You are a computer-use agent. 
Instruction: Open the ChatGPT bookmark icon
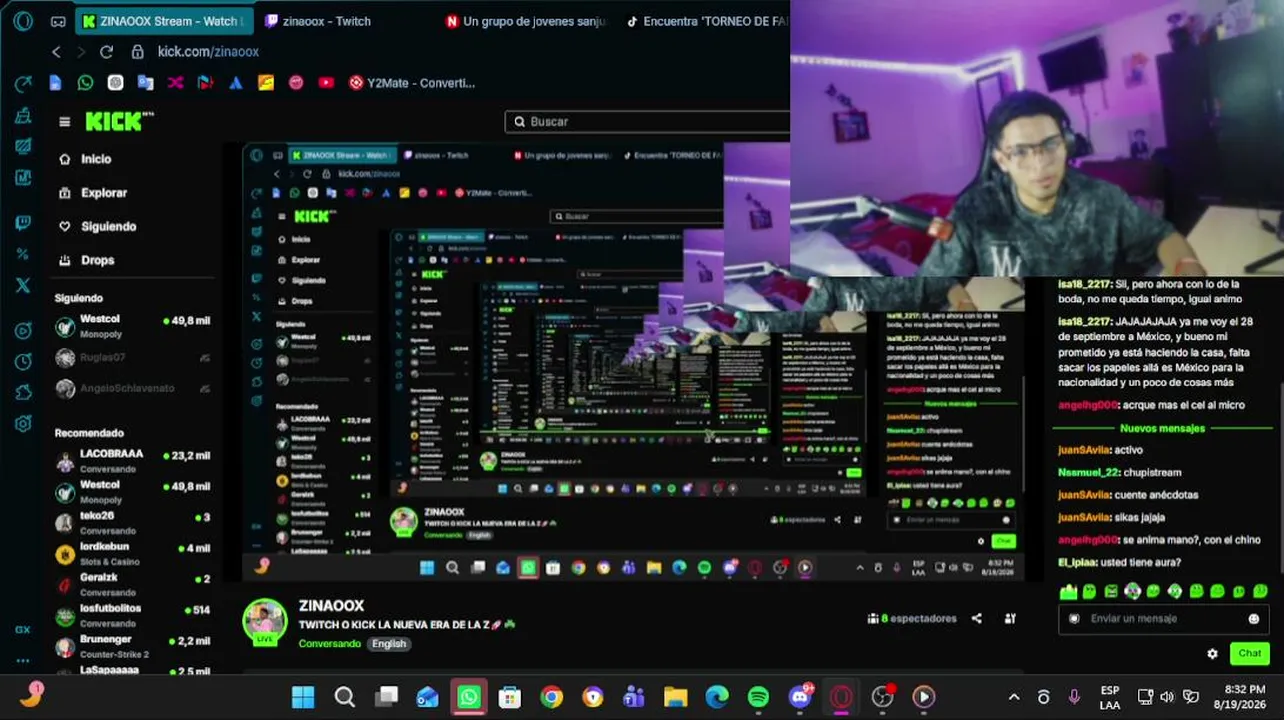coord(115,83)
